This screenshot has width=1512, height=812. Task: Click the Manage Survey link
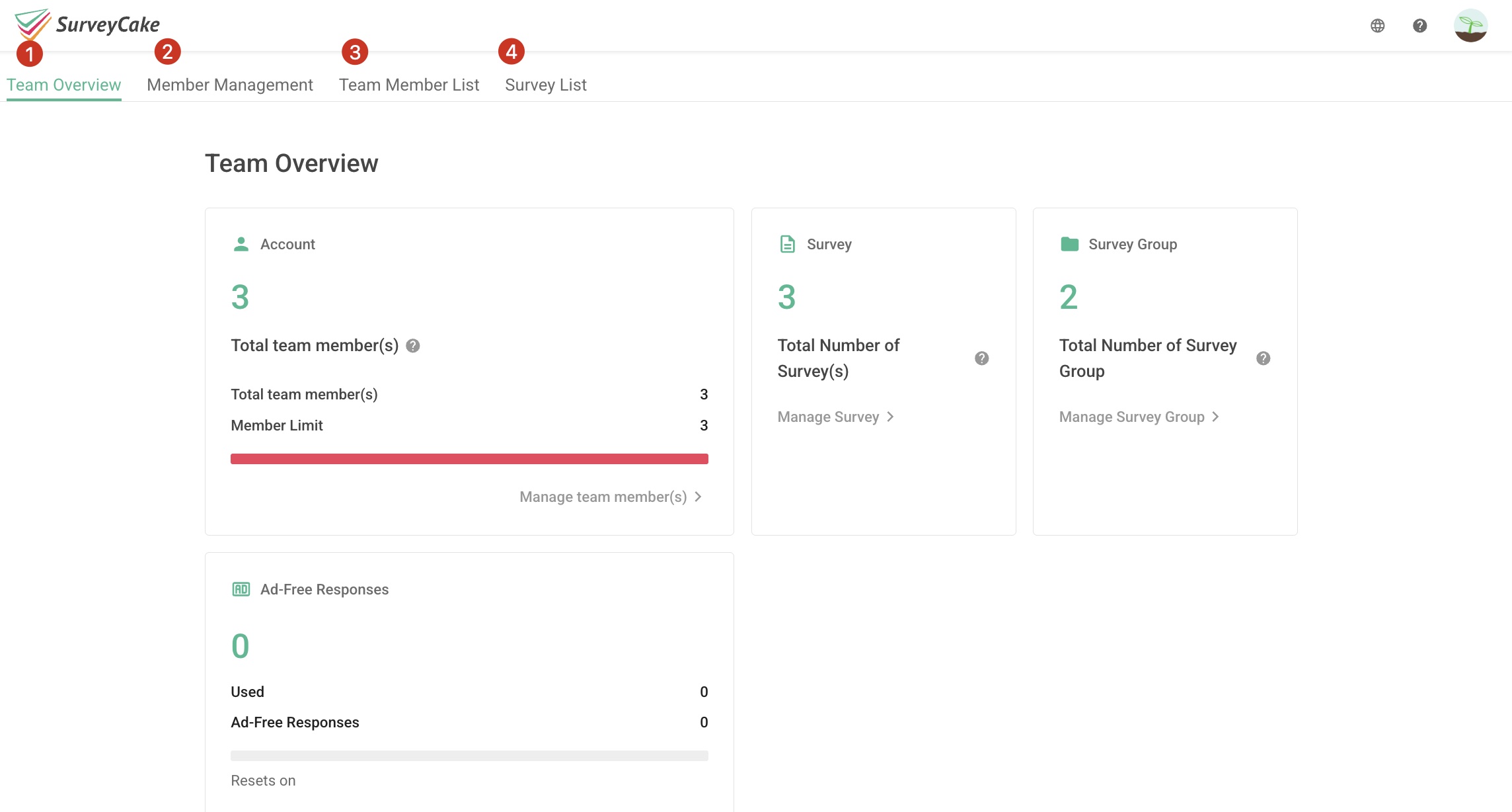(x=827, y=417)
